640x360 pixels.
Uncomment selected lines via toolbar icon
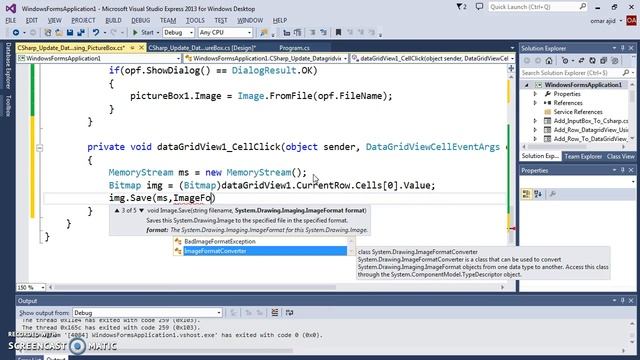pos(323,32)
